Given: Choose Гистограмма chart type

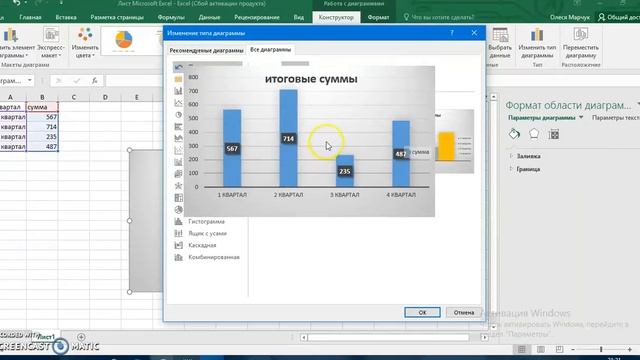Looking at the screenshot, I should (206, 222).
